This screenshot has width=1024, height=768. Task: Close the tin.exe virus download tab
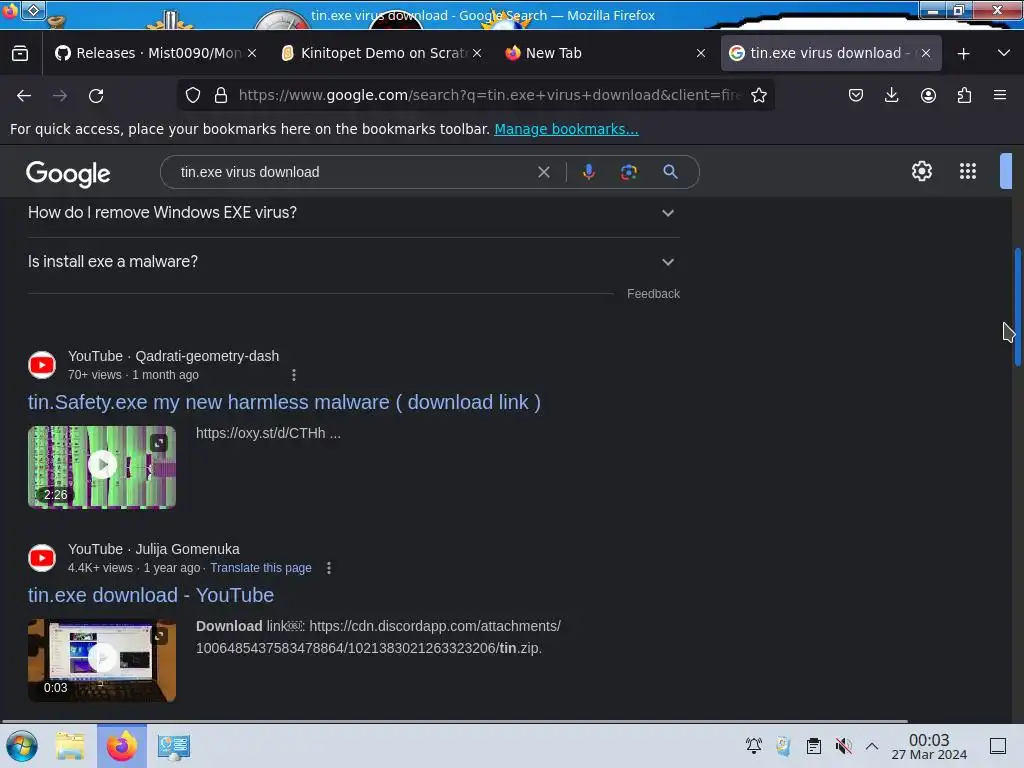926,54
